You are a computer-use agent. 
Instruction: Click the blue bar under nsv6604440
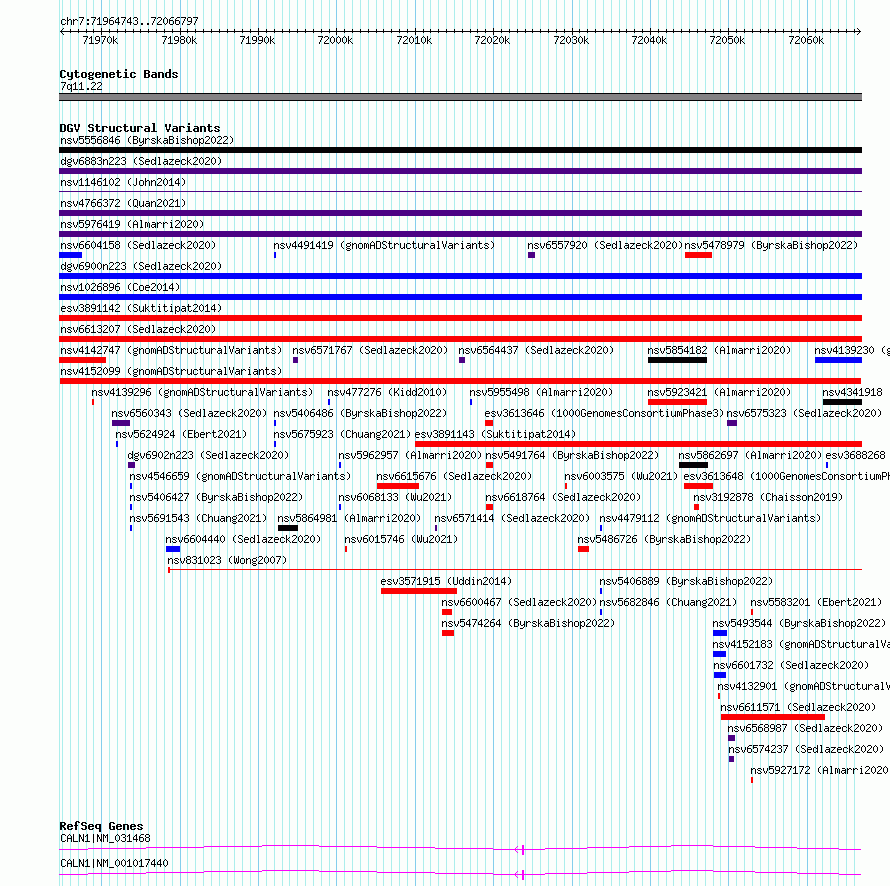[173, 549]
